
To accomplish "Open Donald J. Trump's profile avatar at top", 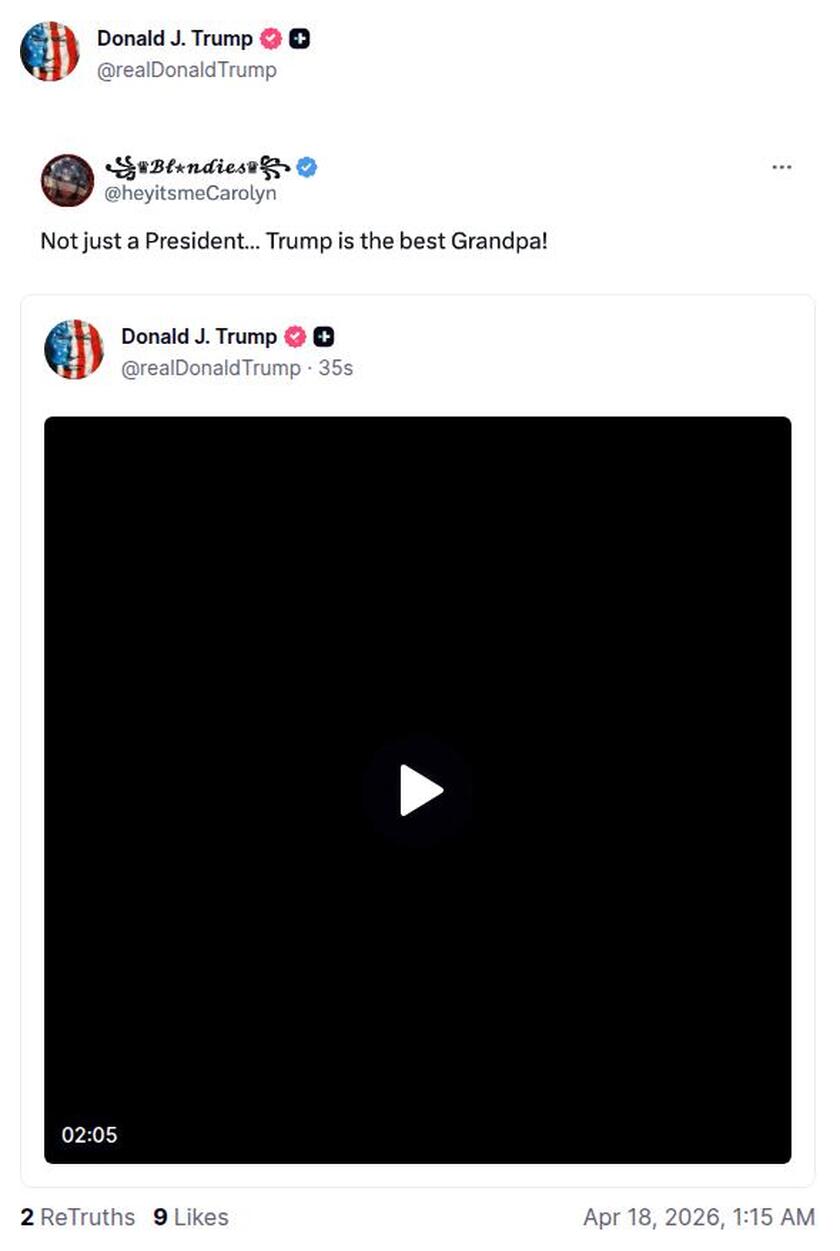I will pos(50,51).
